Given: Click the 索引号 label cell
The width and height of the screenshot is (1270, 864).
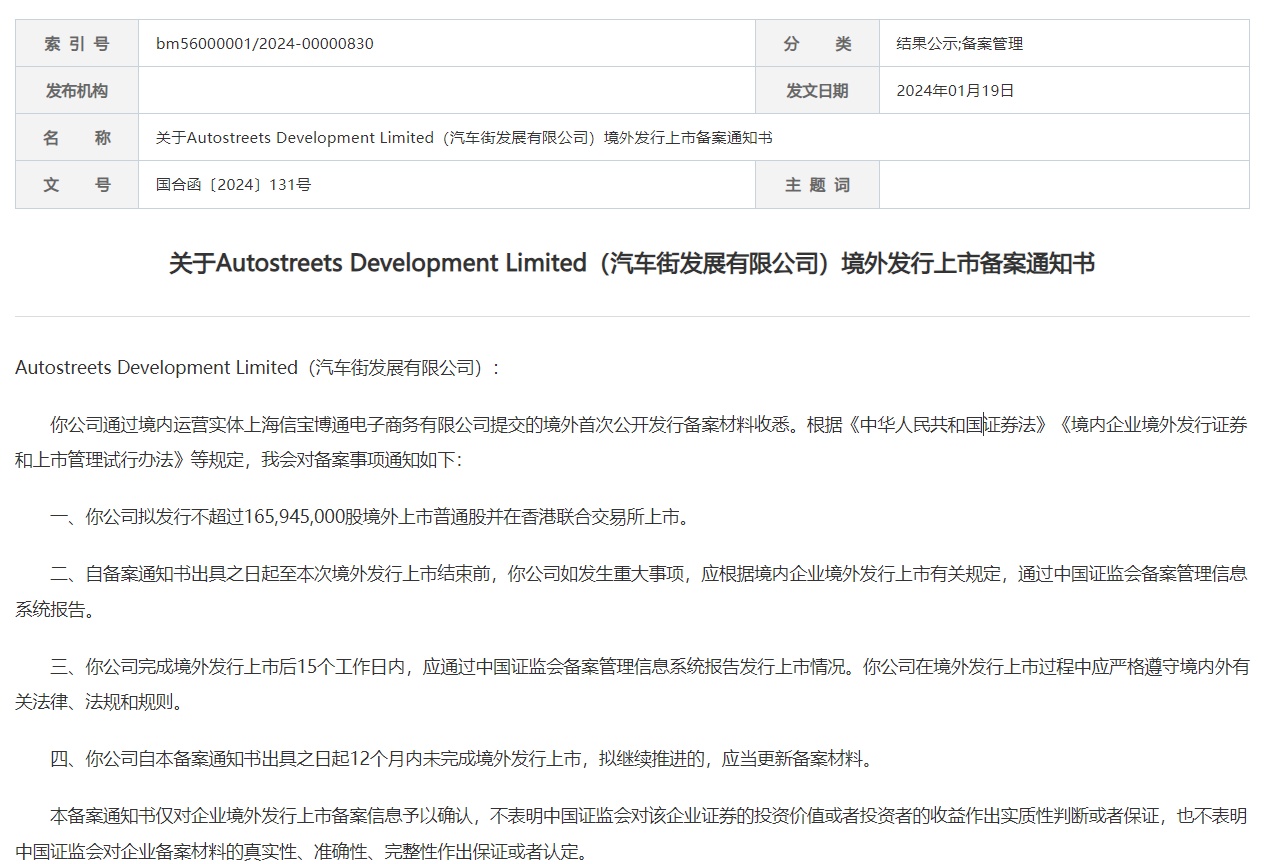Looking at the screenshot, I should pyautogui.click(x=77, y=44).
